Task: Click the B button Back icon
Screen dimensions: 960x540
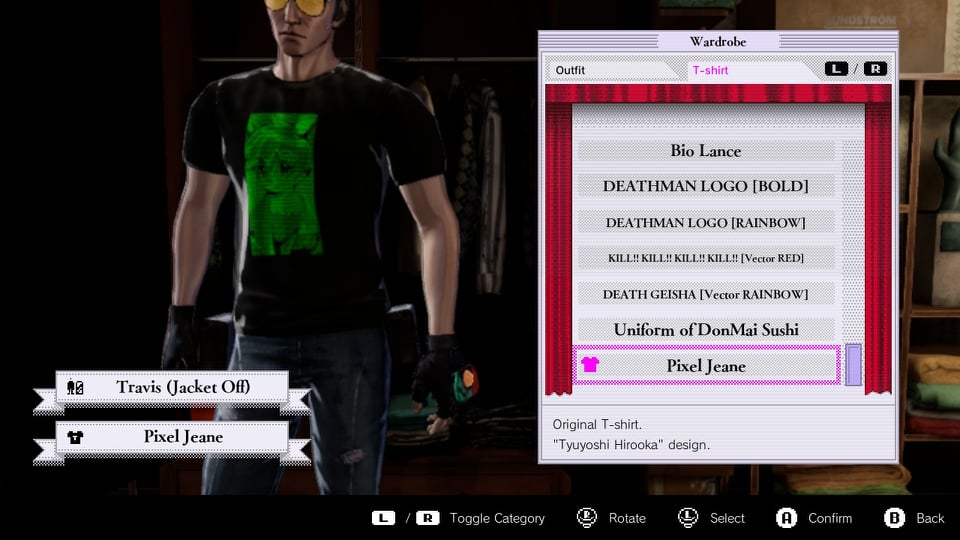Action: click(895, 518)
